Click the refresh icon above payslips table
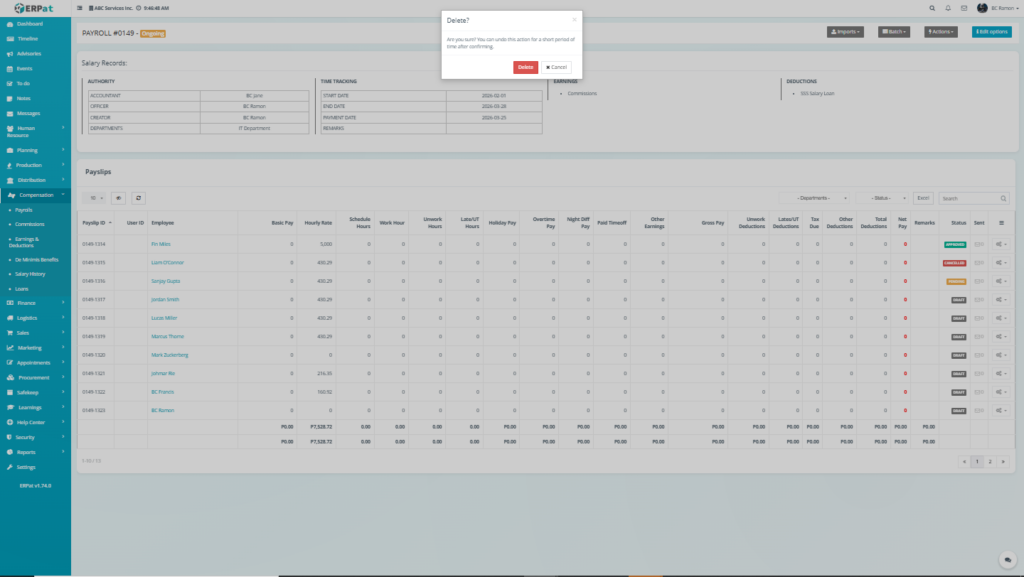This screenshot has height=577, width=1024. [x=138, y=199]
